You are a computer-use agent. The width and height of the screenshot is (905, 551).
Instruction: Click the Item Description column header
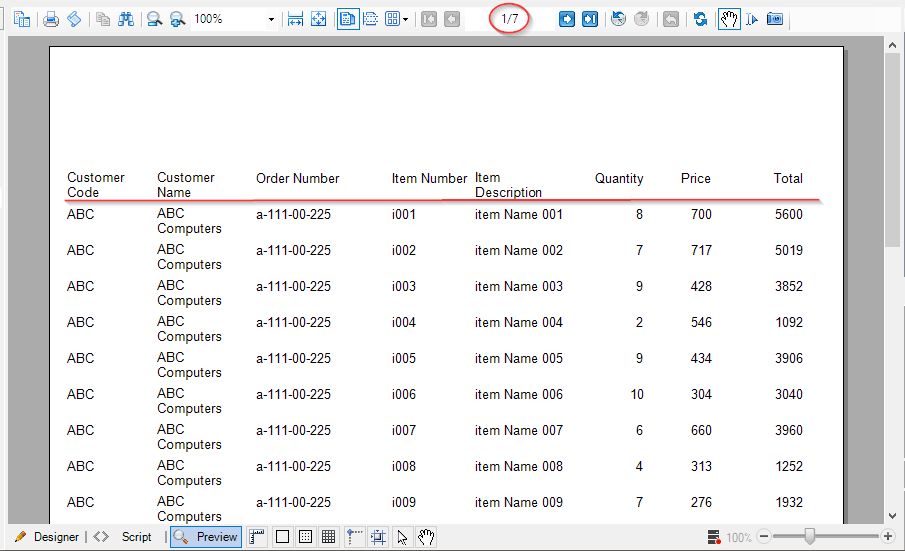pyautogui.click(x=508, y=185)
